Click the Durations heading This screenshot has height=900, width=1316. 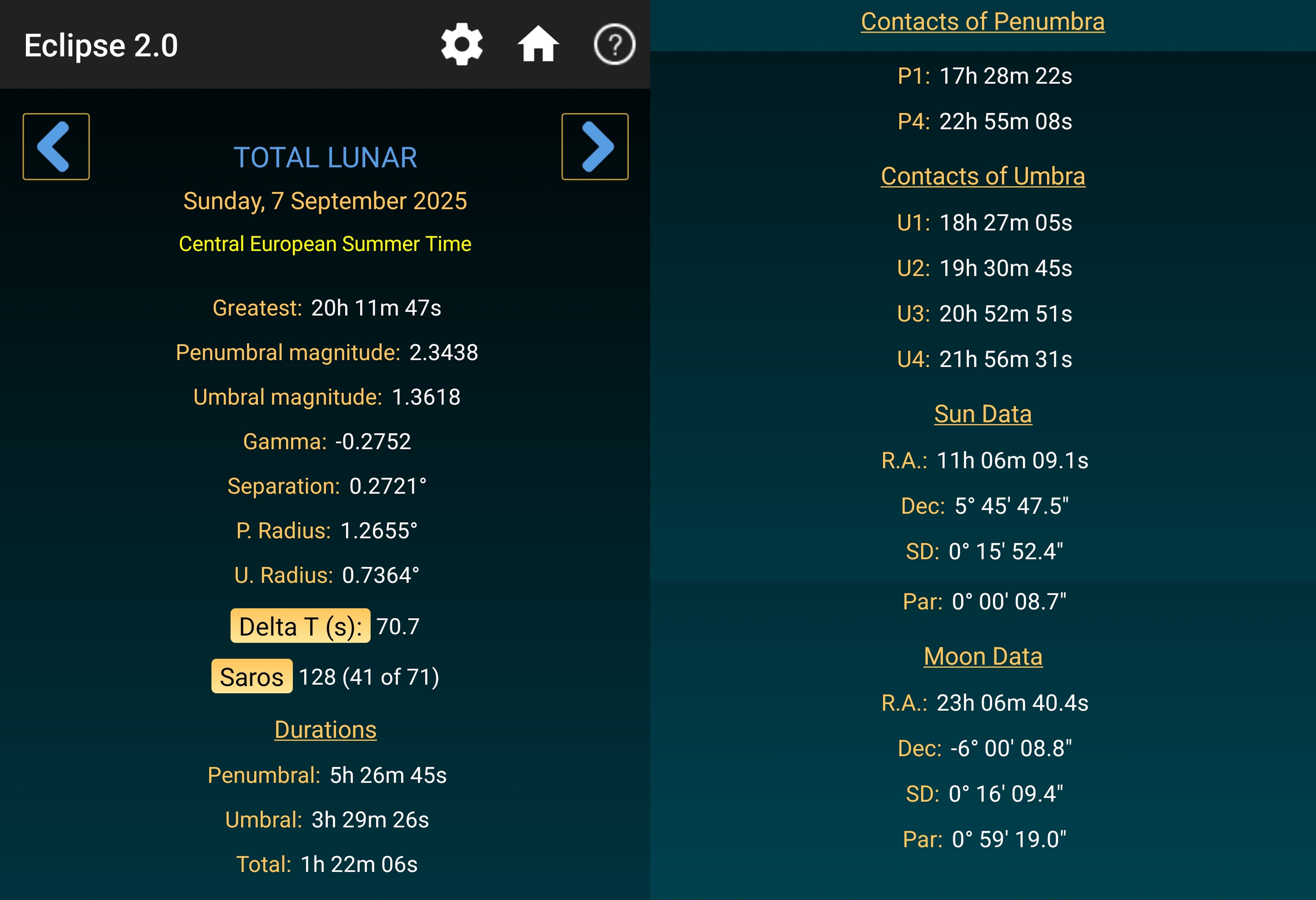point(325,730)
